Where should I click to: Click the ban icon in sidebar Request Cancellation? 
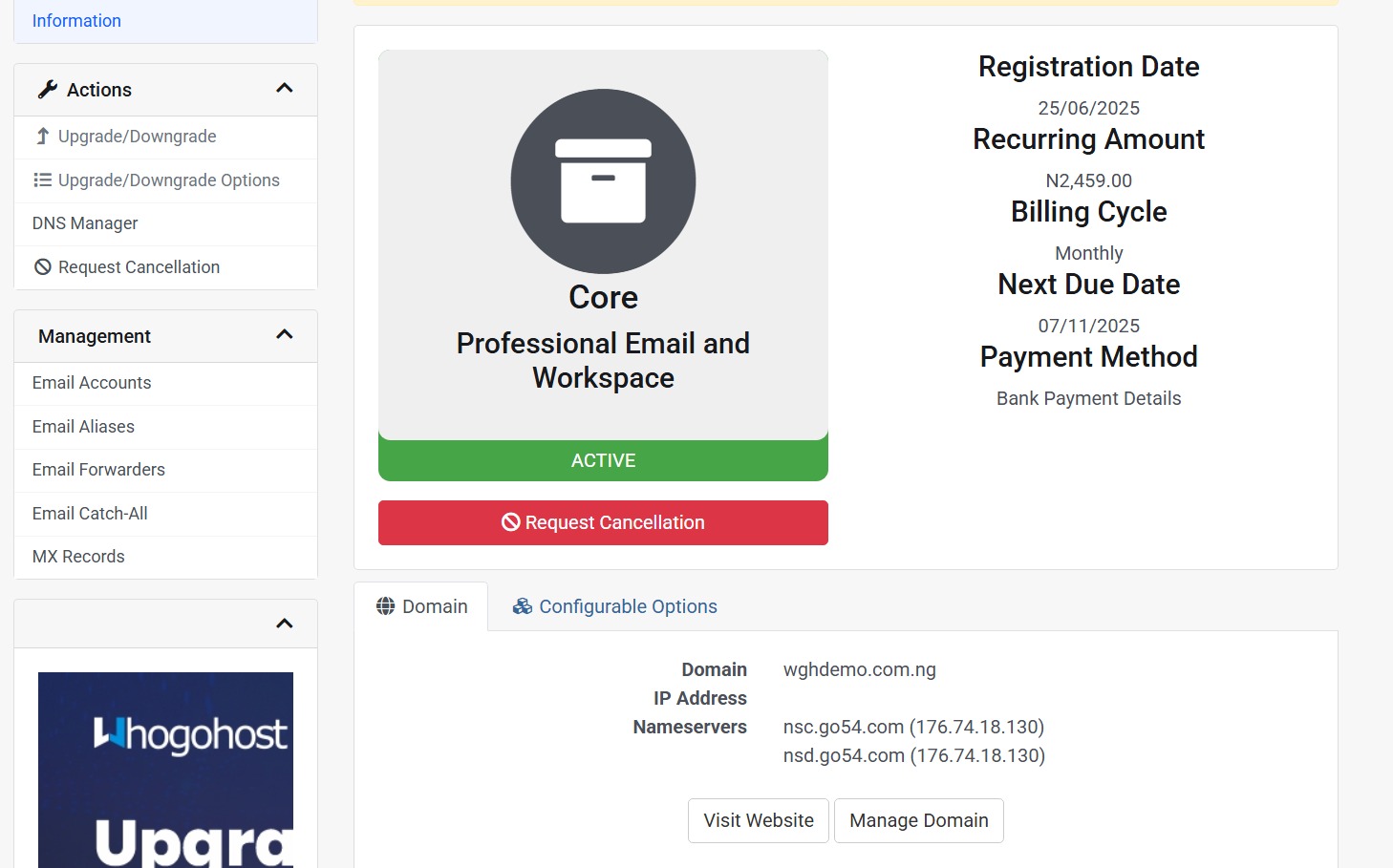(43, 267)
